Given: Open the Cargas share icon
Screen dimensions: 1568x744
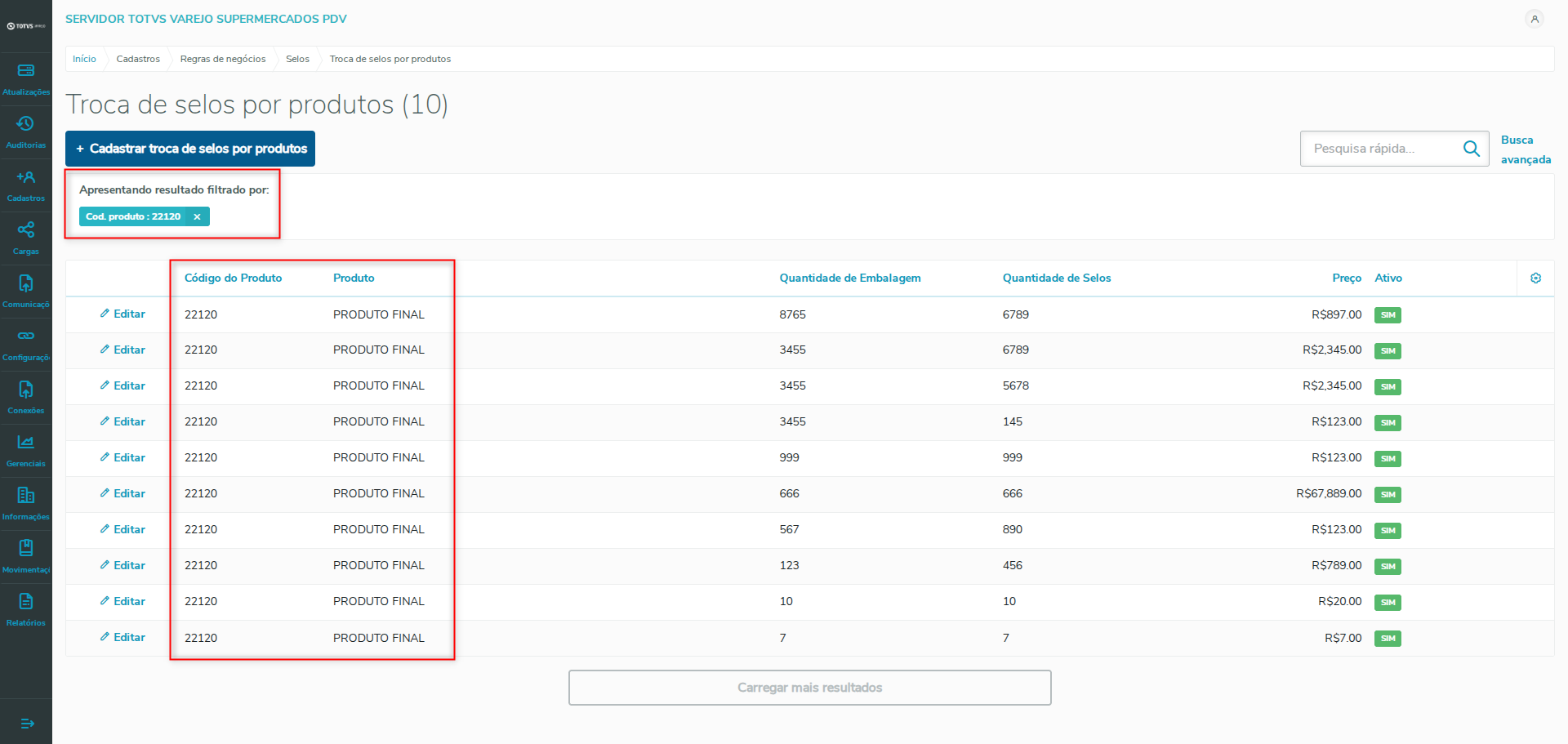Looking at the screenshot, I should point(25,230).
